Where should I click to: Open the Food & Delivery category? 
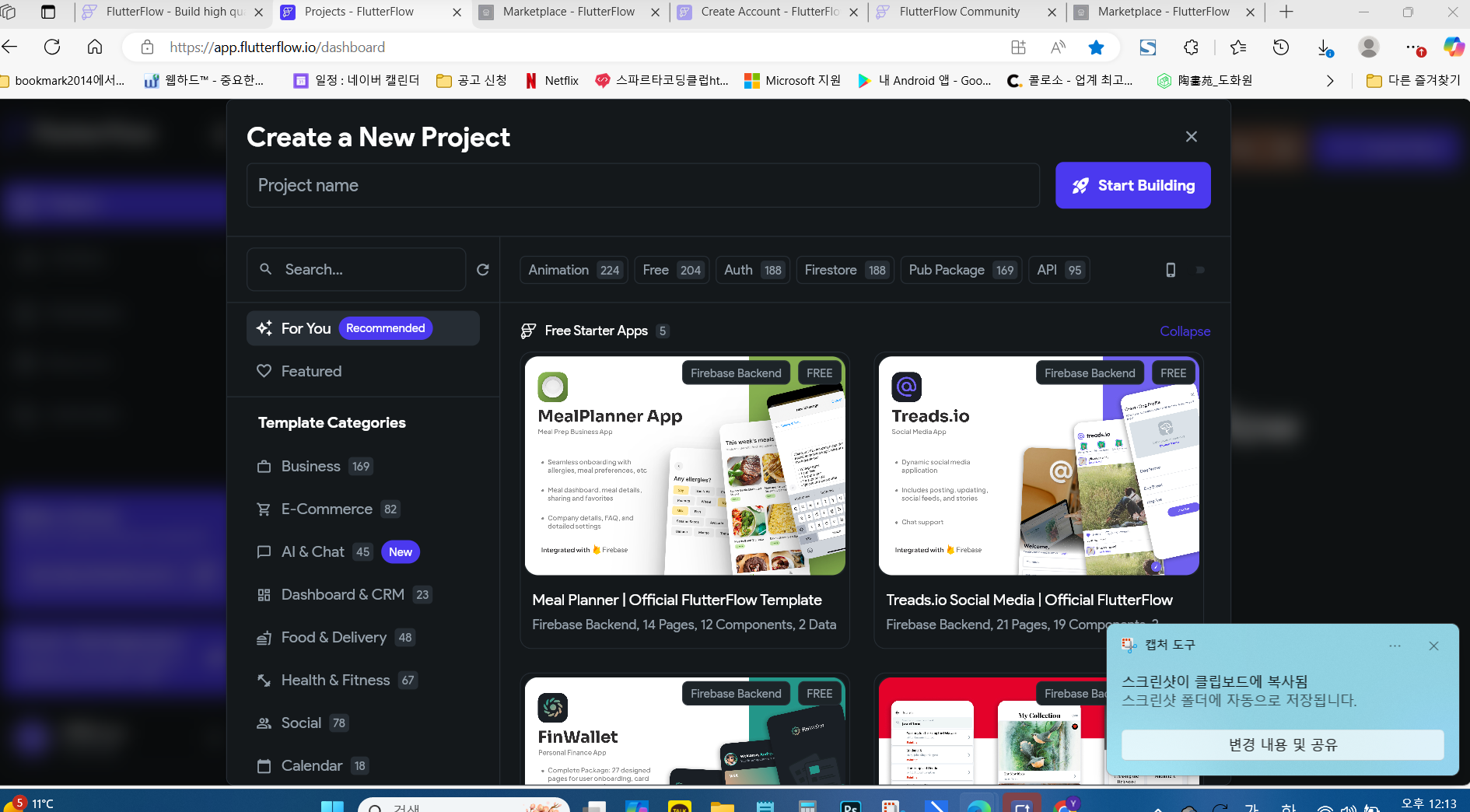[335, 637]
